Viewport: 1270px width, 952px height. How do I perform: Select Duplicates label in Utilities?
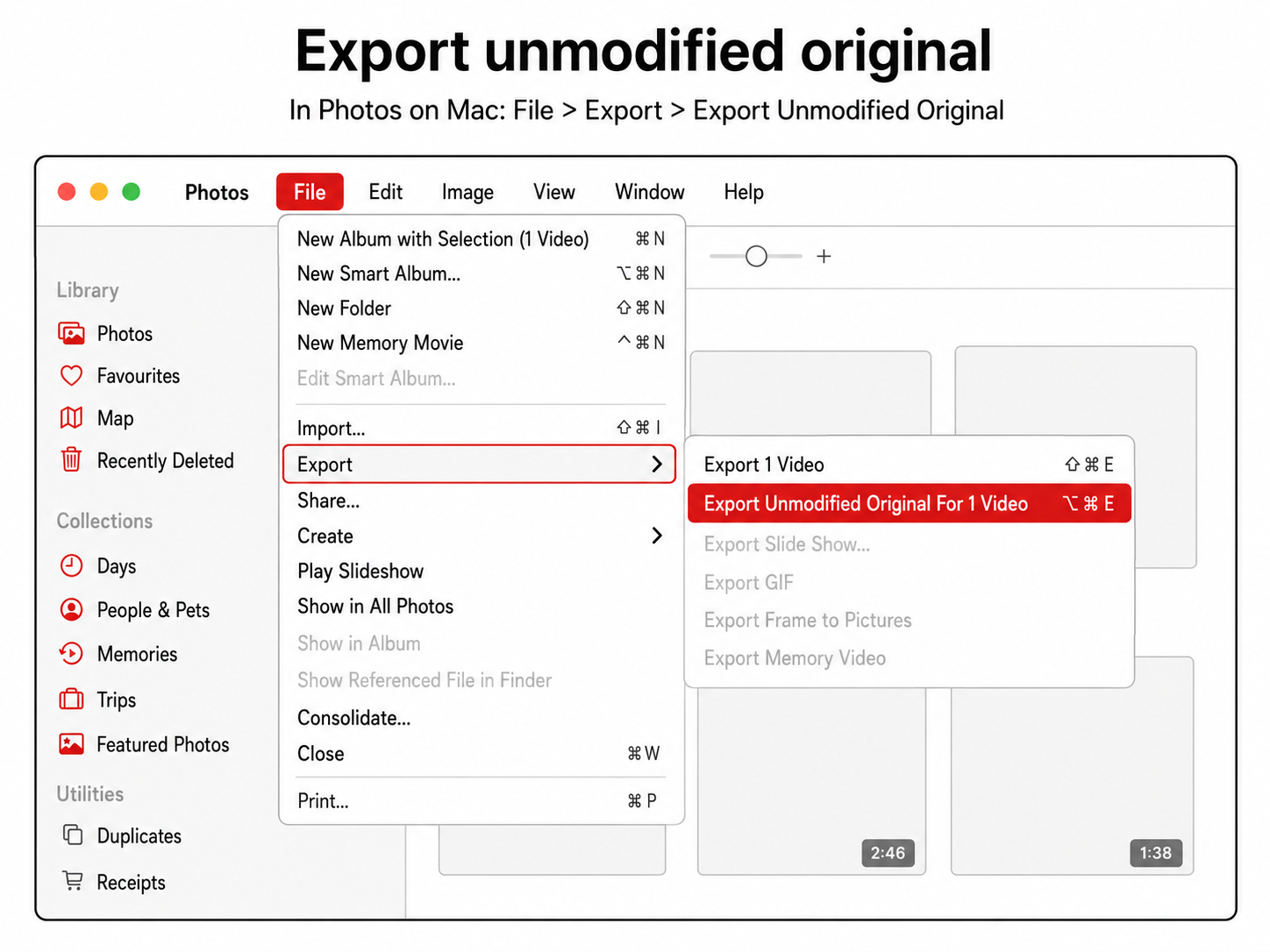point(139,836)
